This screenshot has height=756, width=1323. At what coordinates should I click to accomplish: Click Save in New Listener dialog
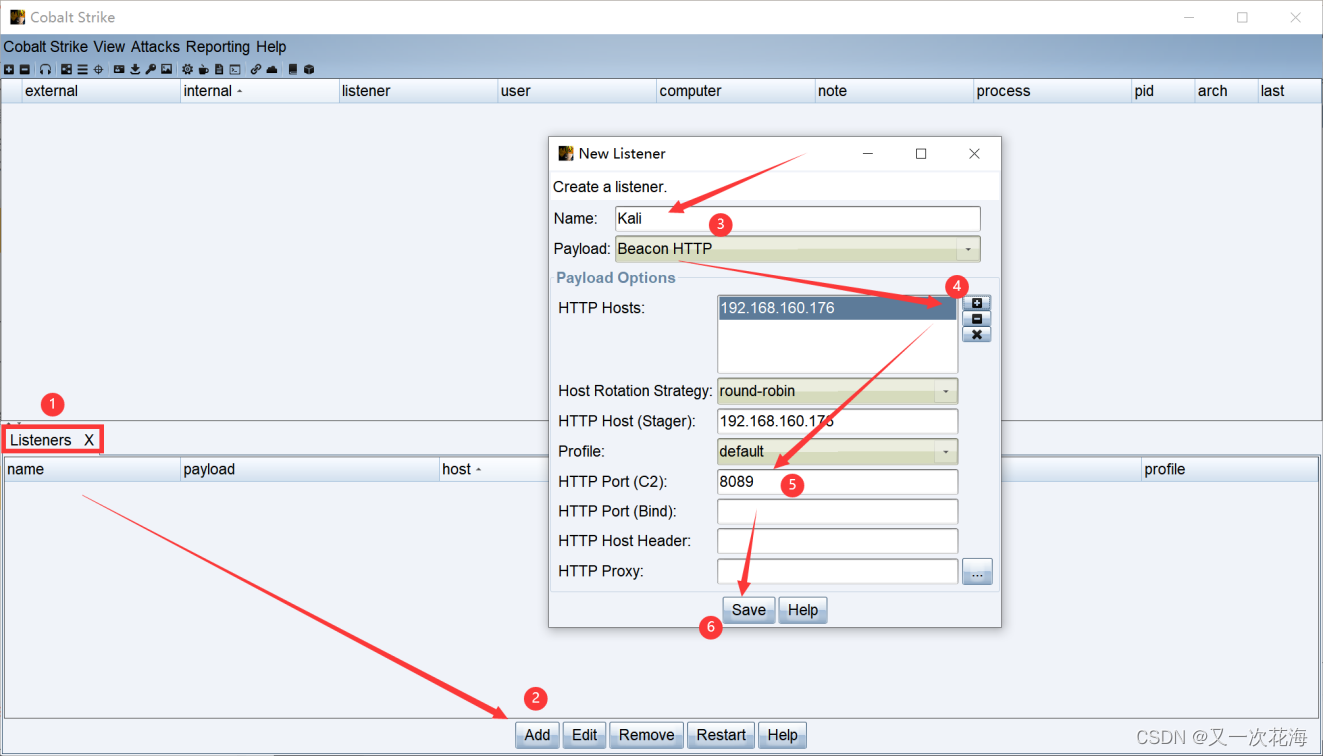tap(749, 610)
